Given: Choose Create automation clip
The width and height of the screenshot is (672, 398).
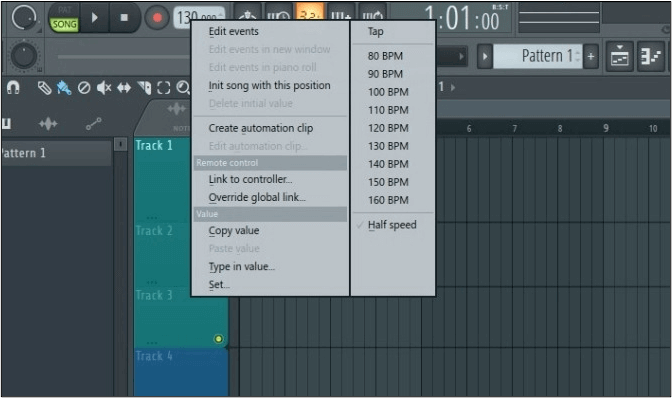Looking at the screenshot, I should pyautogui.click(x=261, y=128).
